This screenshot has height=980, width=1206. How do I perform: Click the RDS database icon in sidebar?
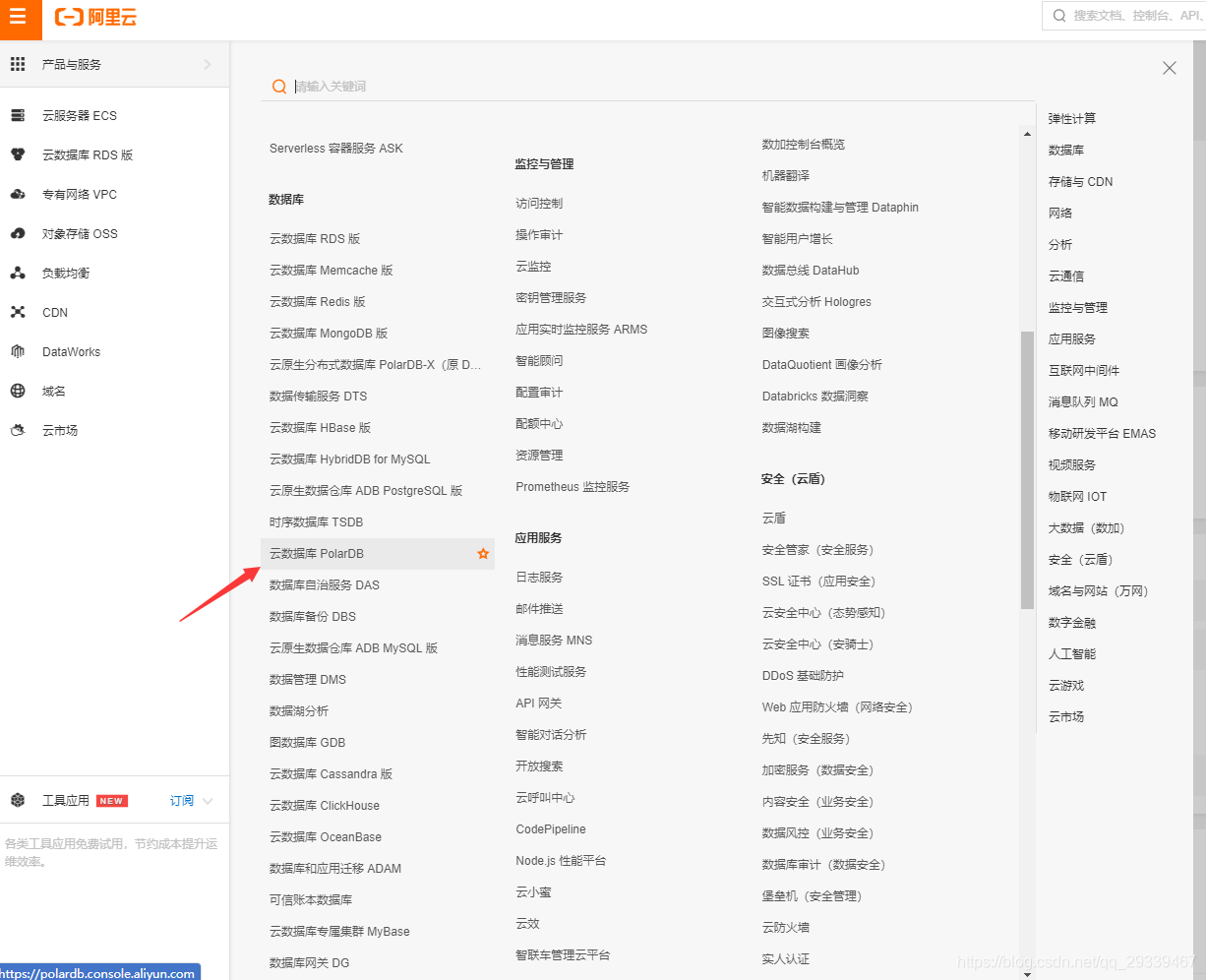tap(18, 154)
